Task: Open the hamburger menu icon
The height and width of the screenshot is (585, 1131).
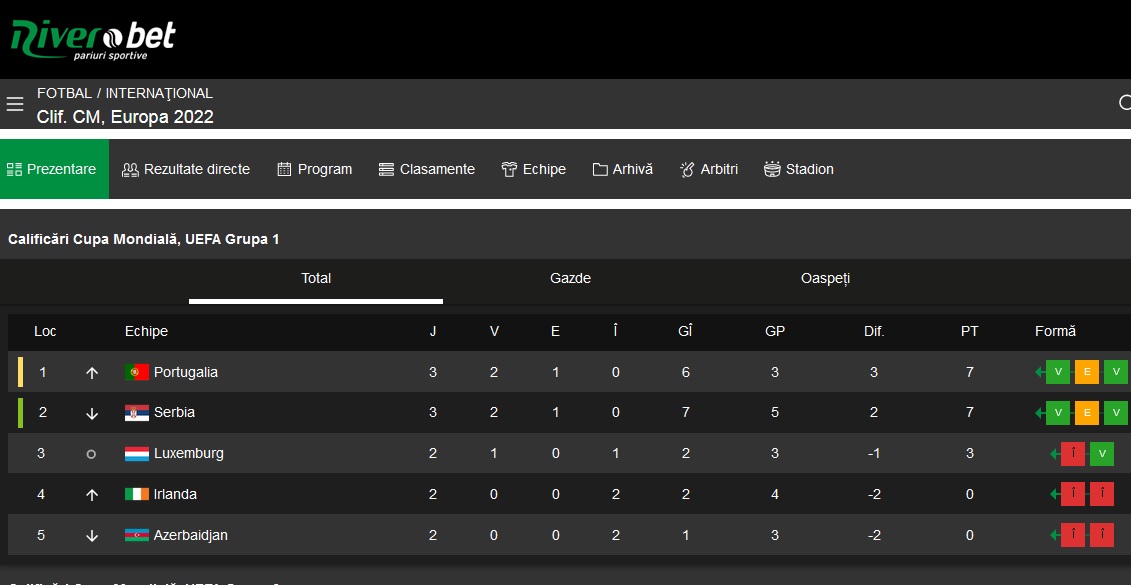Action: tap(15, 105)
